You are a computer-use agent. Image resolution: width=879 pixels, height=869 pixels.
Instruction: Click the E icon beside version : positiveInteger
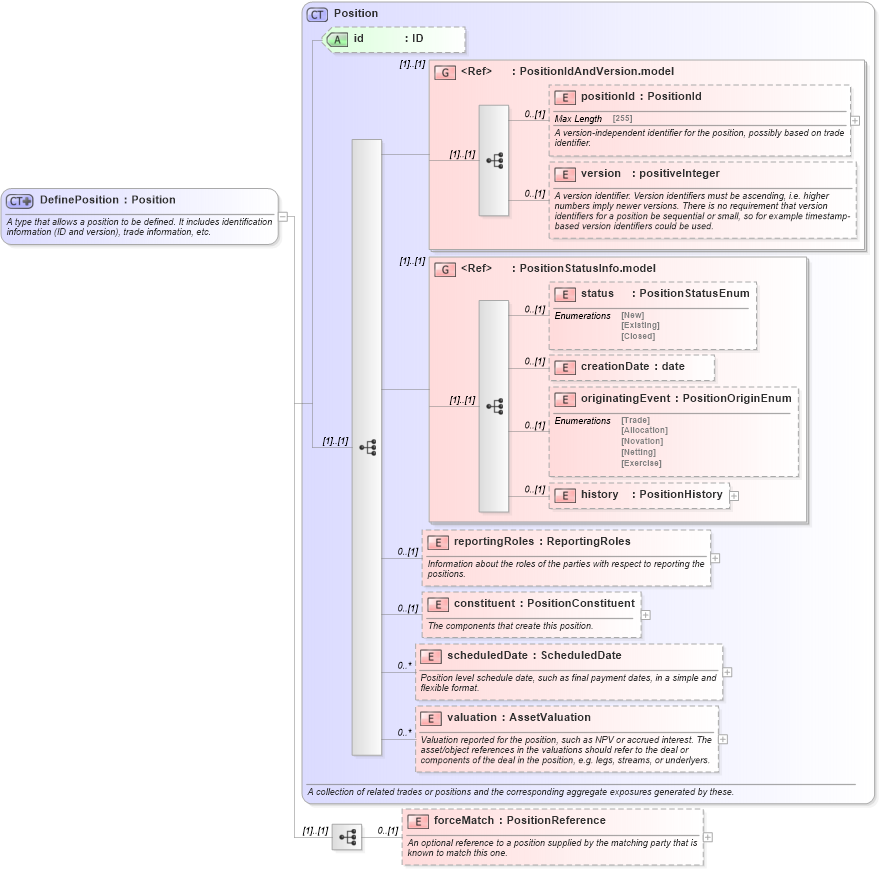565,173
